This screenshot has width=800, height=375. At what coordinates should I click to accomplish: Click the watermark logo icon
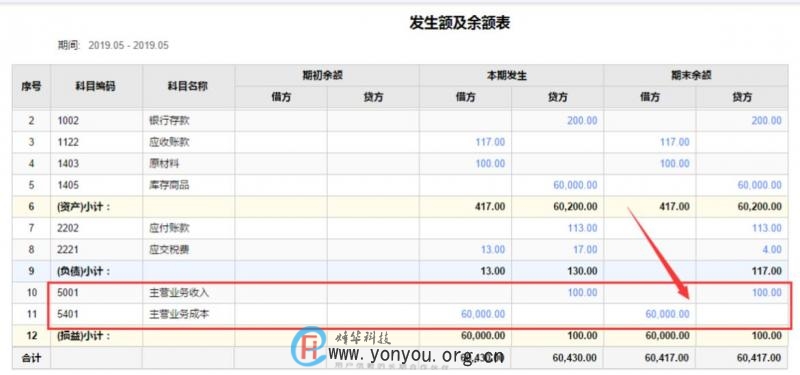coord(309,346)
